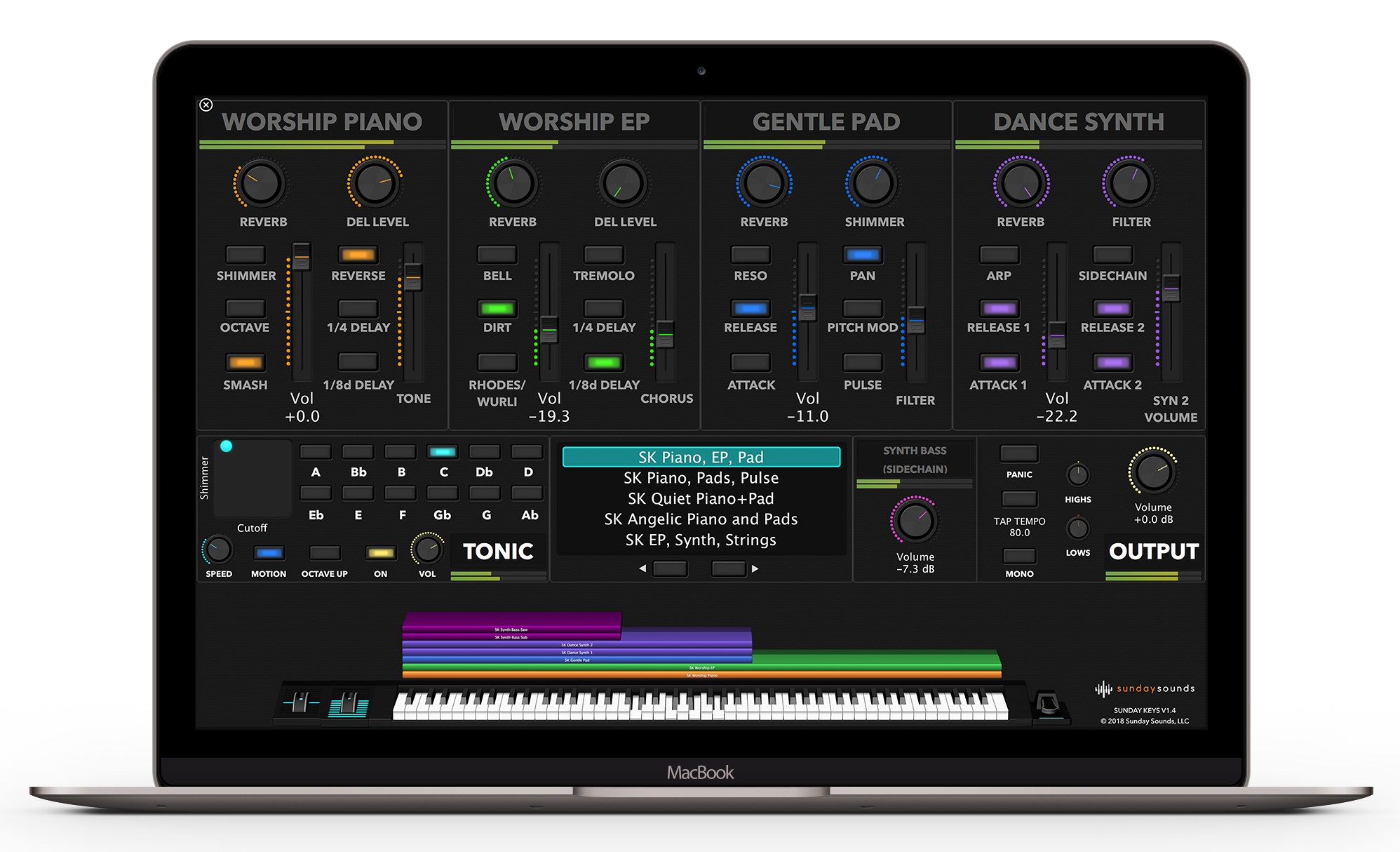Toggle Sidechain on Dance Synth
This screenshot has width=1400, height=852.
click(x=1112, y=254)
